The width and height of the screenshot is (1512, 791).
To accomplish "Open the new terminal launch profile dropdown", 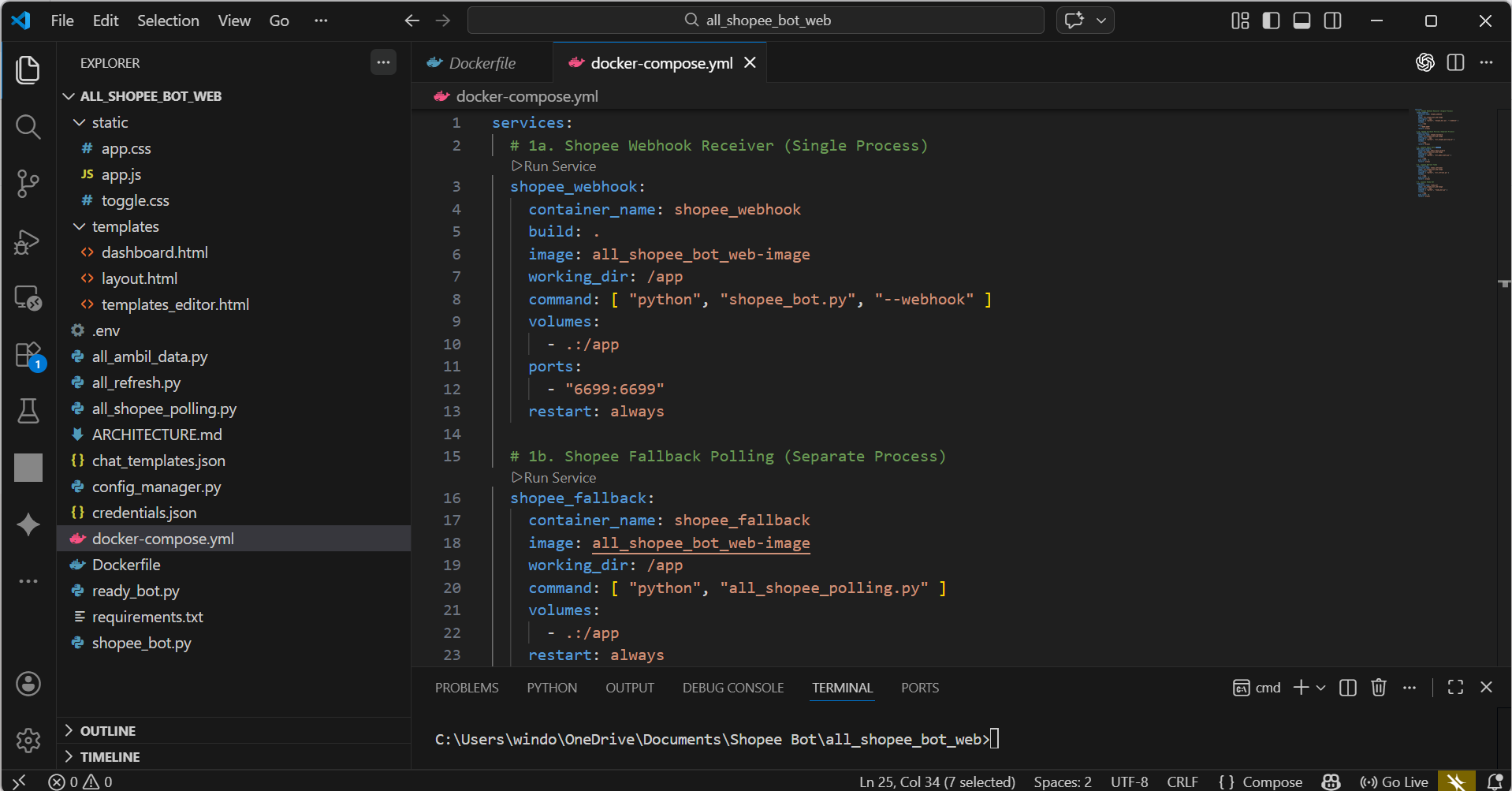I will [x=1321, y=688].
